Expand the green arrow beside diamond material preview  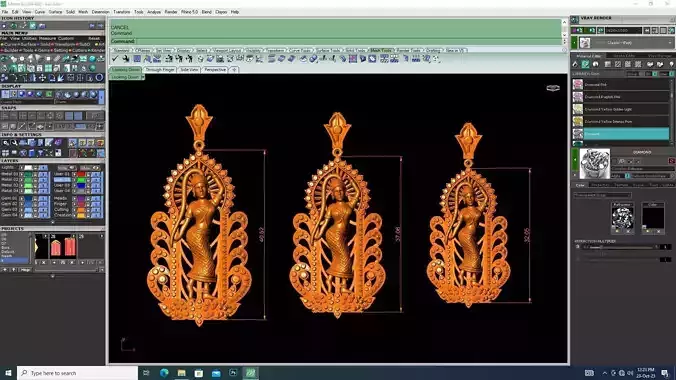click(575, 160)
